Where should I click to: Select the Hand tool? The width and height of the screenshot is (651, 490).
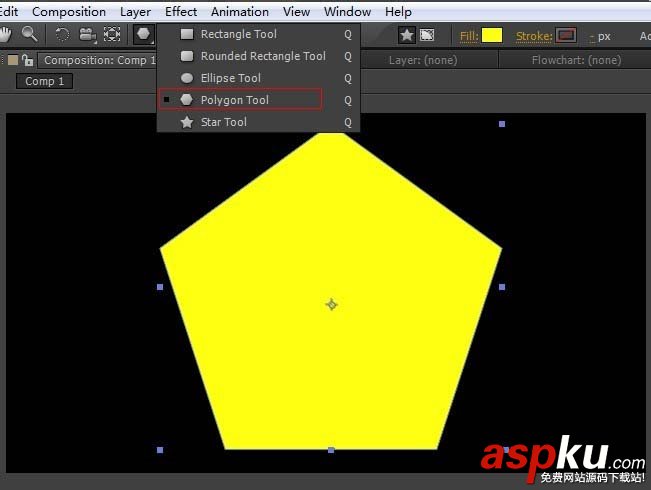(5, 34)
